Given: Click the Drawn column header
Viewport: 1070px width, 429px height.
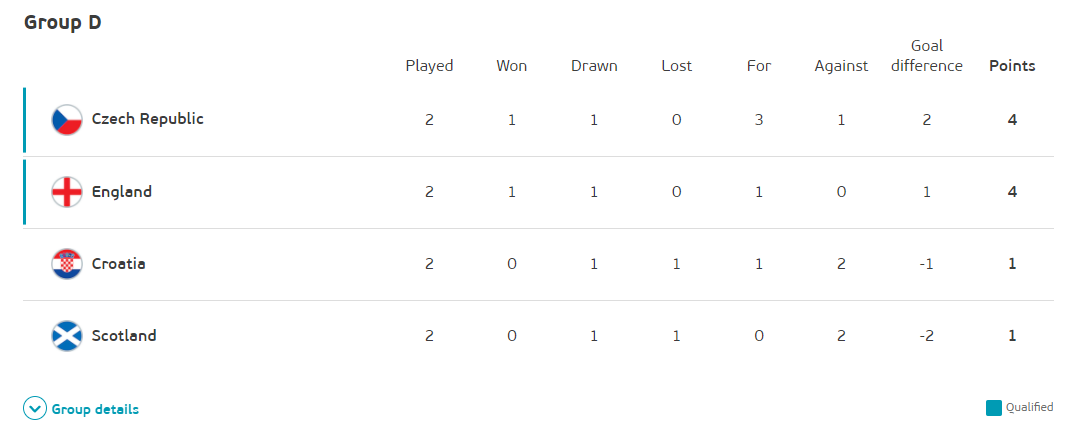Looking at the screenshot, I should (594, 66).
